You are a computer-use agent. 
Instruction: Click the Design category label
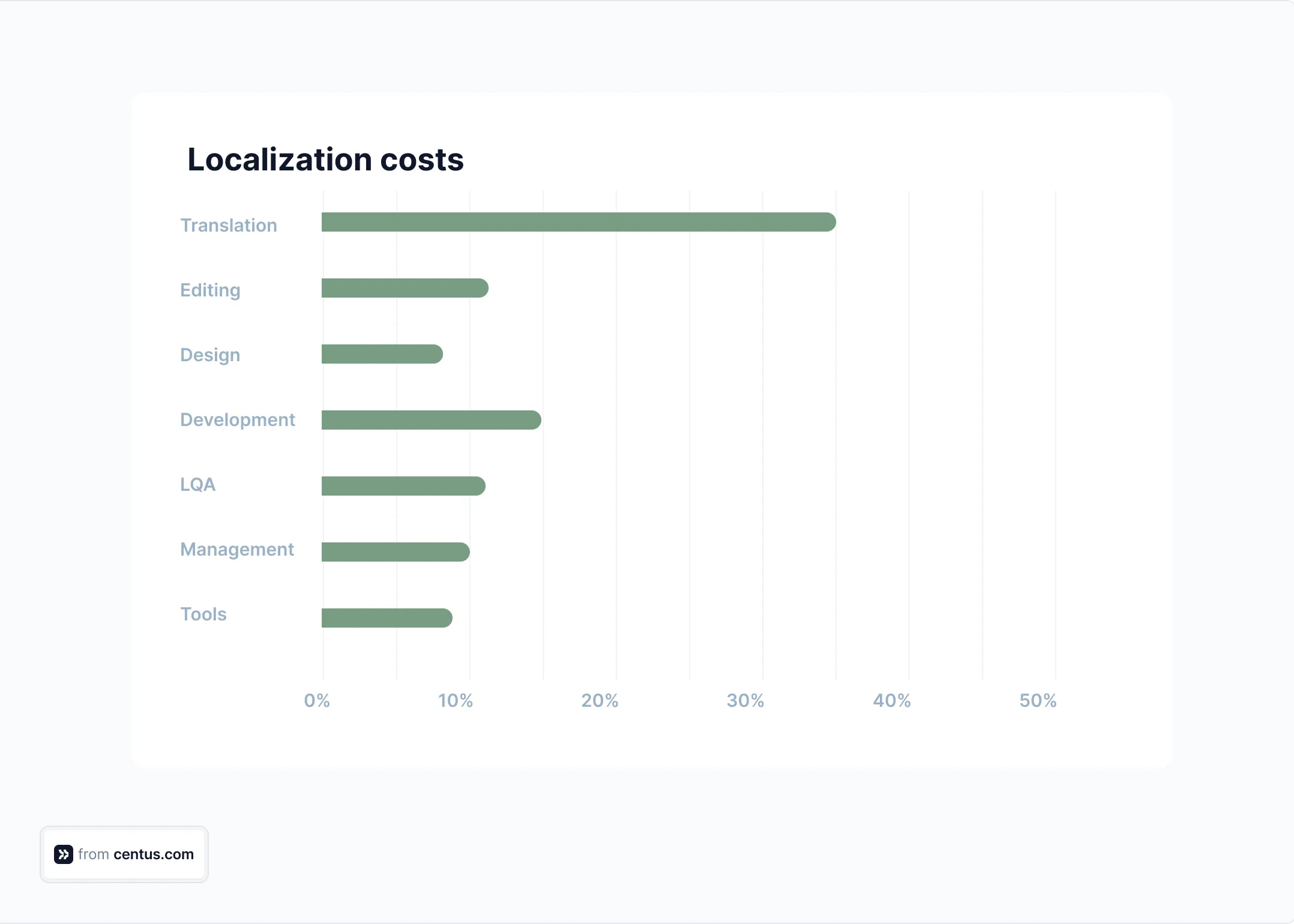click(x=209, y=355)
